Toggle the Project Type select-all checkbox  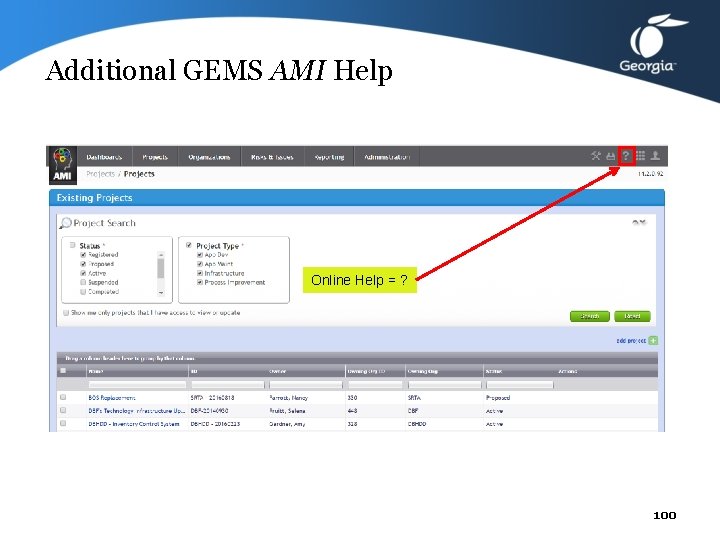coord(189,245)
